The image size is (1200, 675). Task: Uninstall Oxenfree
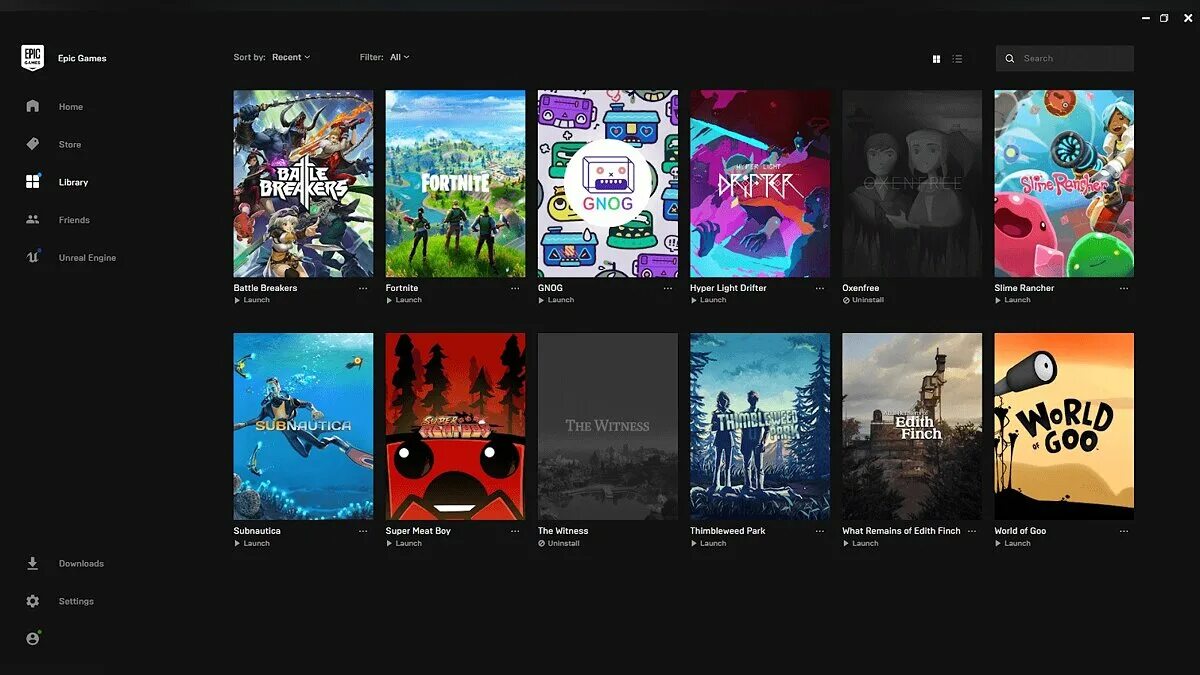(x=863, y=300)
